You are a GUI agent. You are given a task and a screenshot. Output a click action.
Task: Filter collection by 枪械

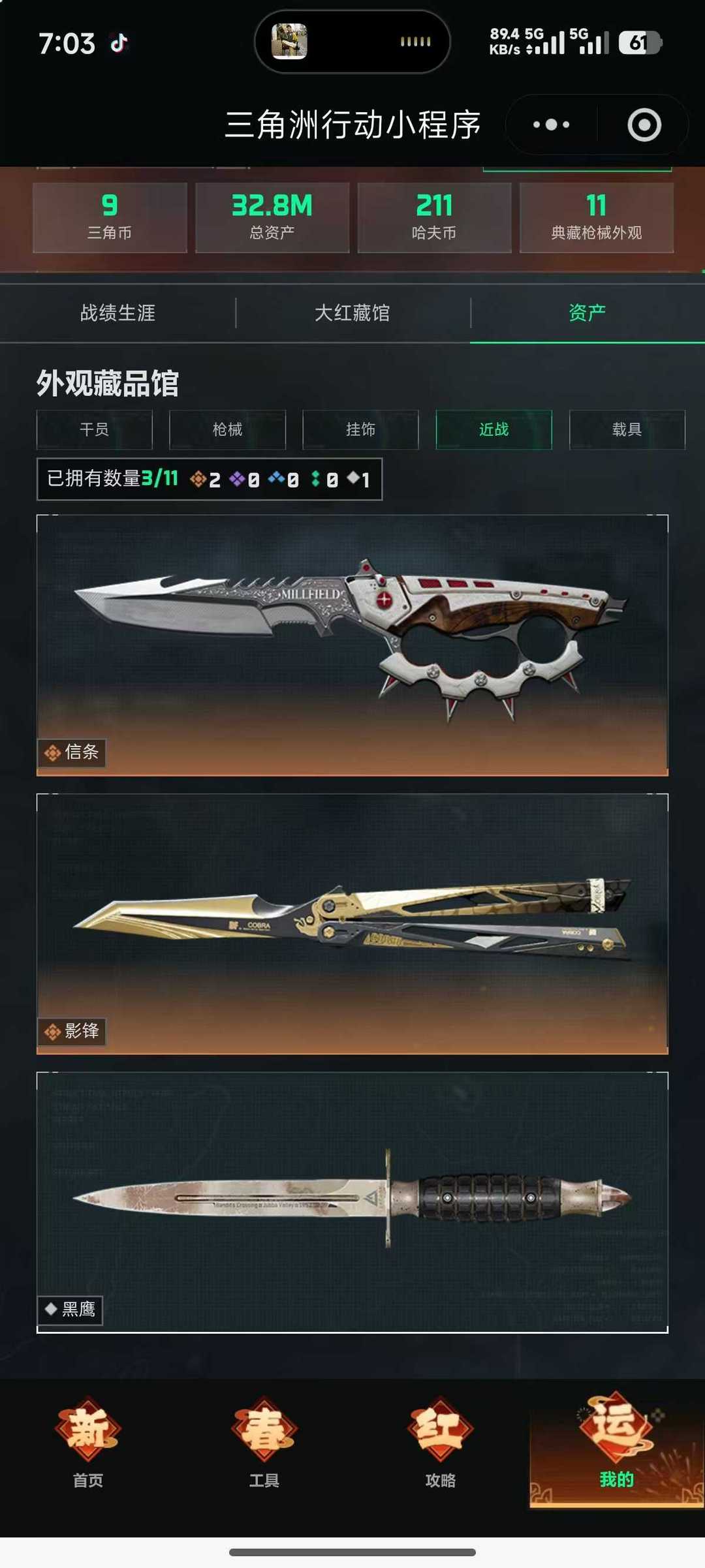point(227,429)
